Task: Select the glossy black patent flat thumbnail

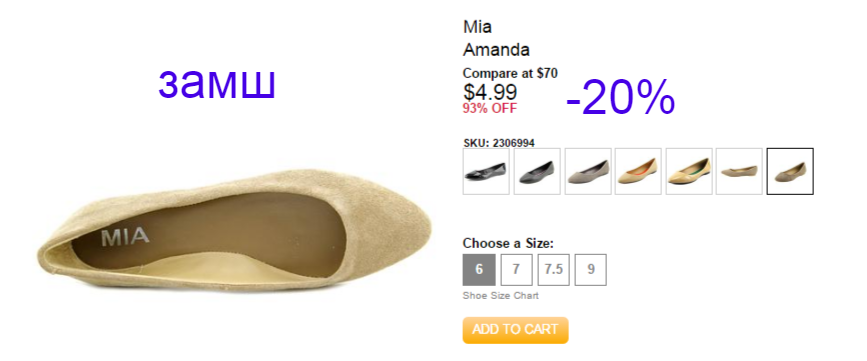Action: pos(486,171)
